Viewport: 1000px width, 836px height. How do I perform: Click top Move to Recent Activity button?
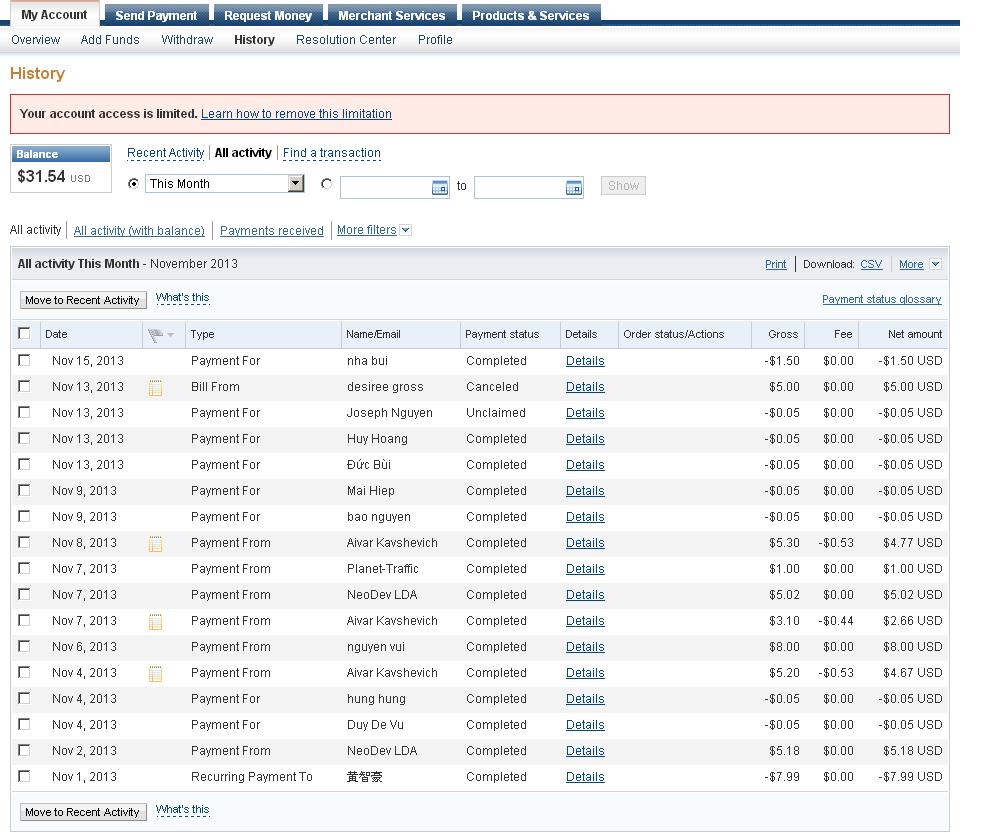point(83,300)
